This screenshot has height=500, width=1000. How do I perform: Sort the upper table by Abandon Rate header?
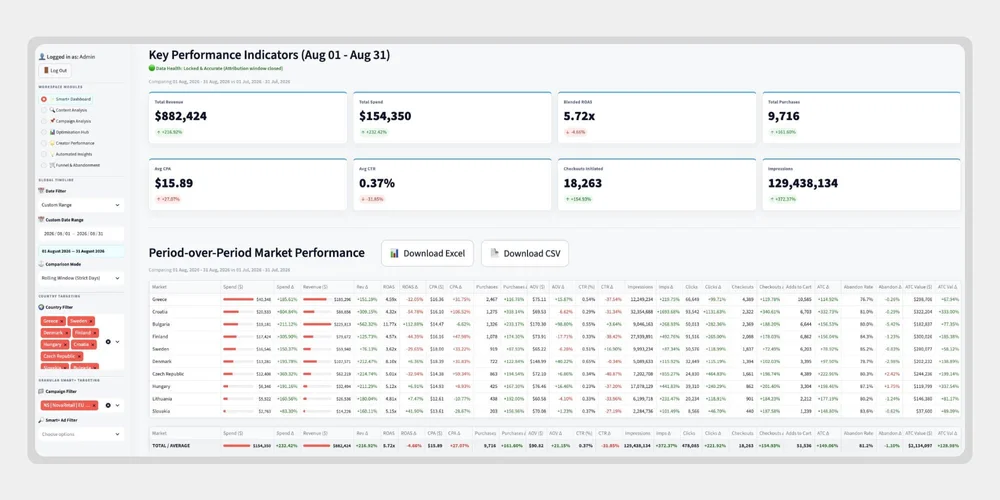click(858, 288)
